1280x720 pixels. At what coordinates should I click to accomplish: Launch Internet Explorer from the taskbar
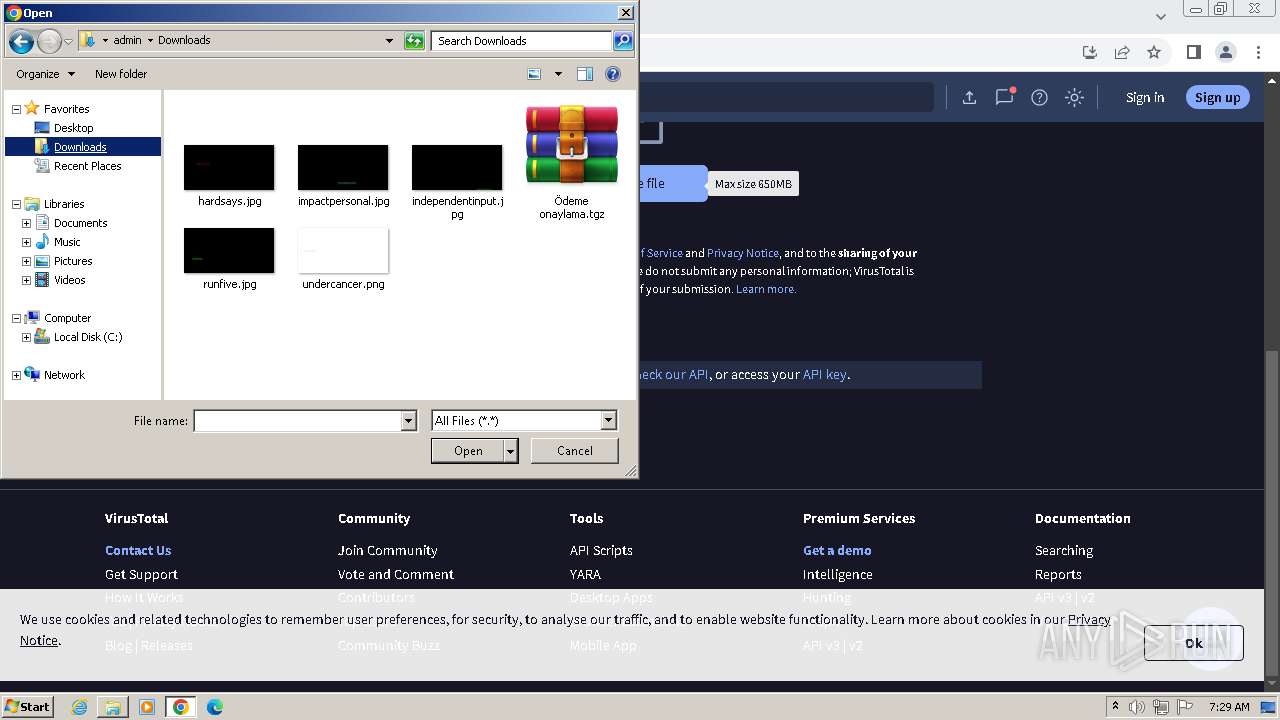(x=79, y=707)
